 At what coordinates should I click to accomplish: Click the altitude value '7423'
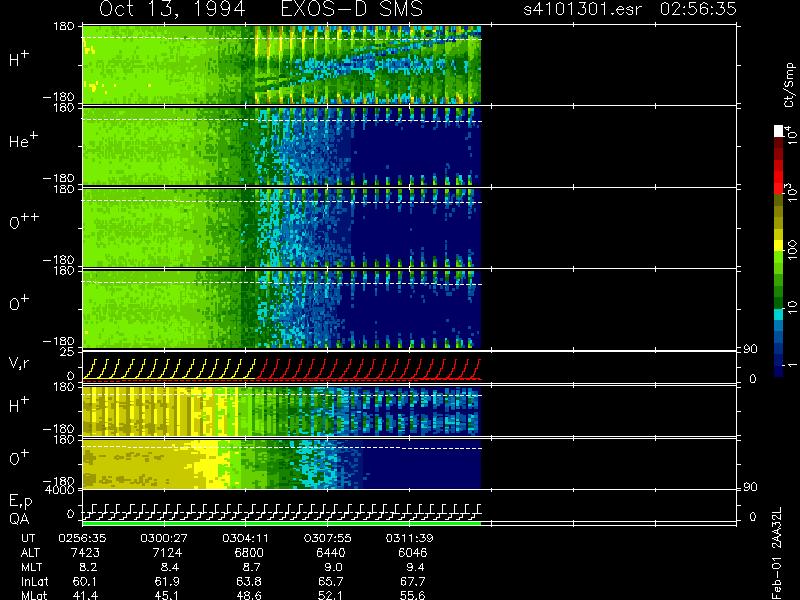tap(86, 553)
